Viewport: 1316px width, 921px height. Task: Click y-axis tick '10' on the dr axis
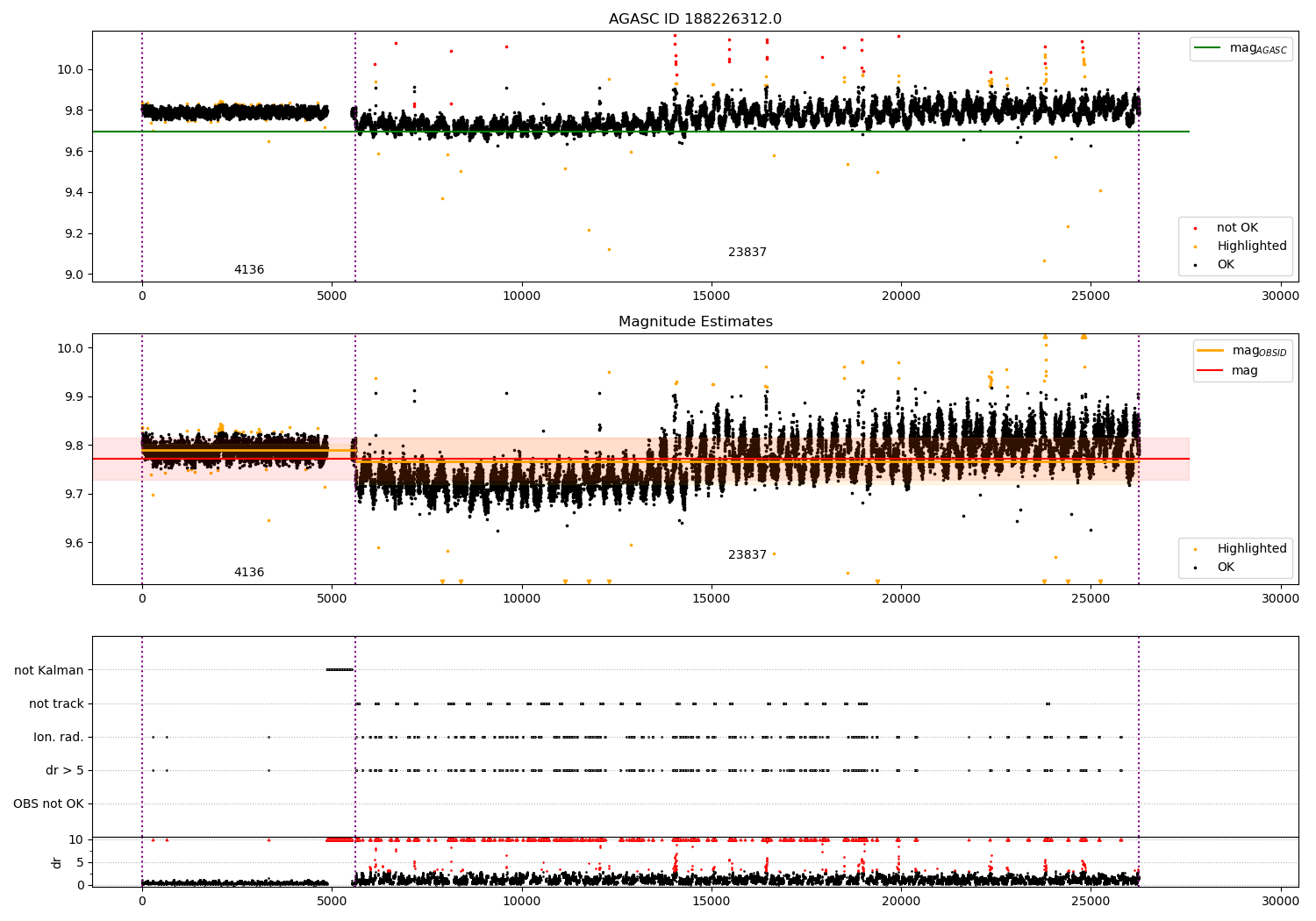(76, 839)
